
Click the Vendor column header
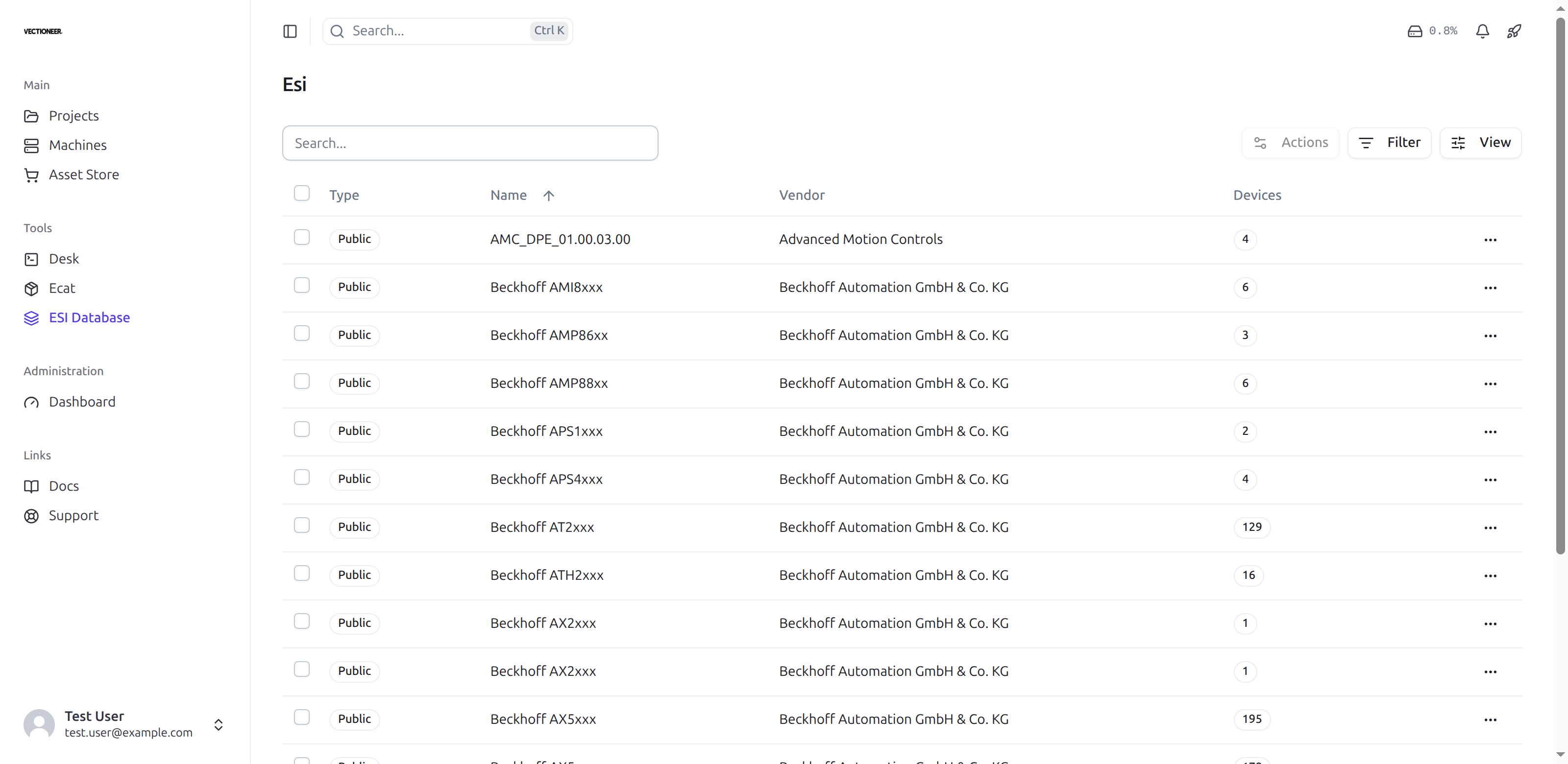[x=802, y=195]
